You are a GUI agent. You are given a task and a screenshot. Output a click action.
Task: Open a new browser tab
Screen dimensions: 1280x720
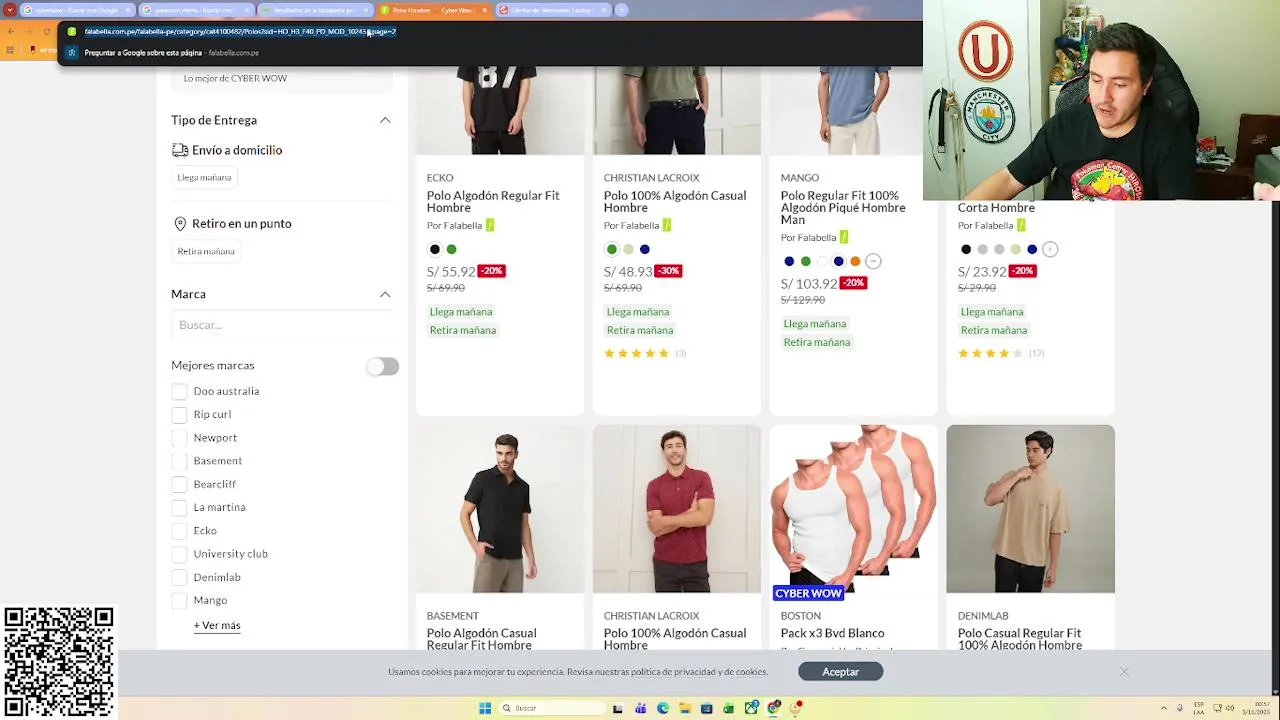621,10
